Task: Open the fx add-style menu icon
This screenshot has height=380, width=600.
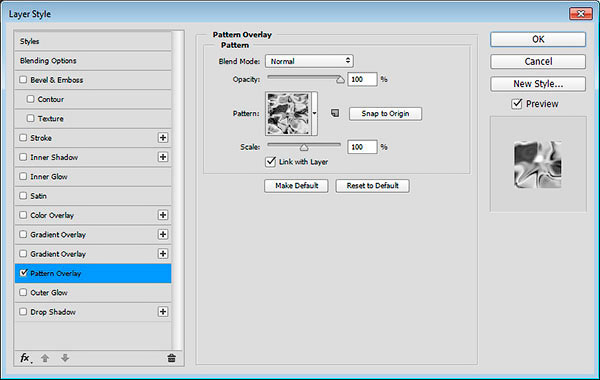Action: click(25, 358)
